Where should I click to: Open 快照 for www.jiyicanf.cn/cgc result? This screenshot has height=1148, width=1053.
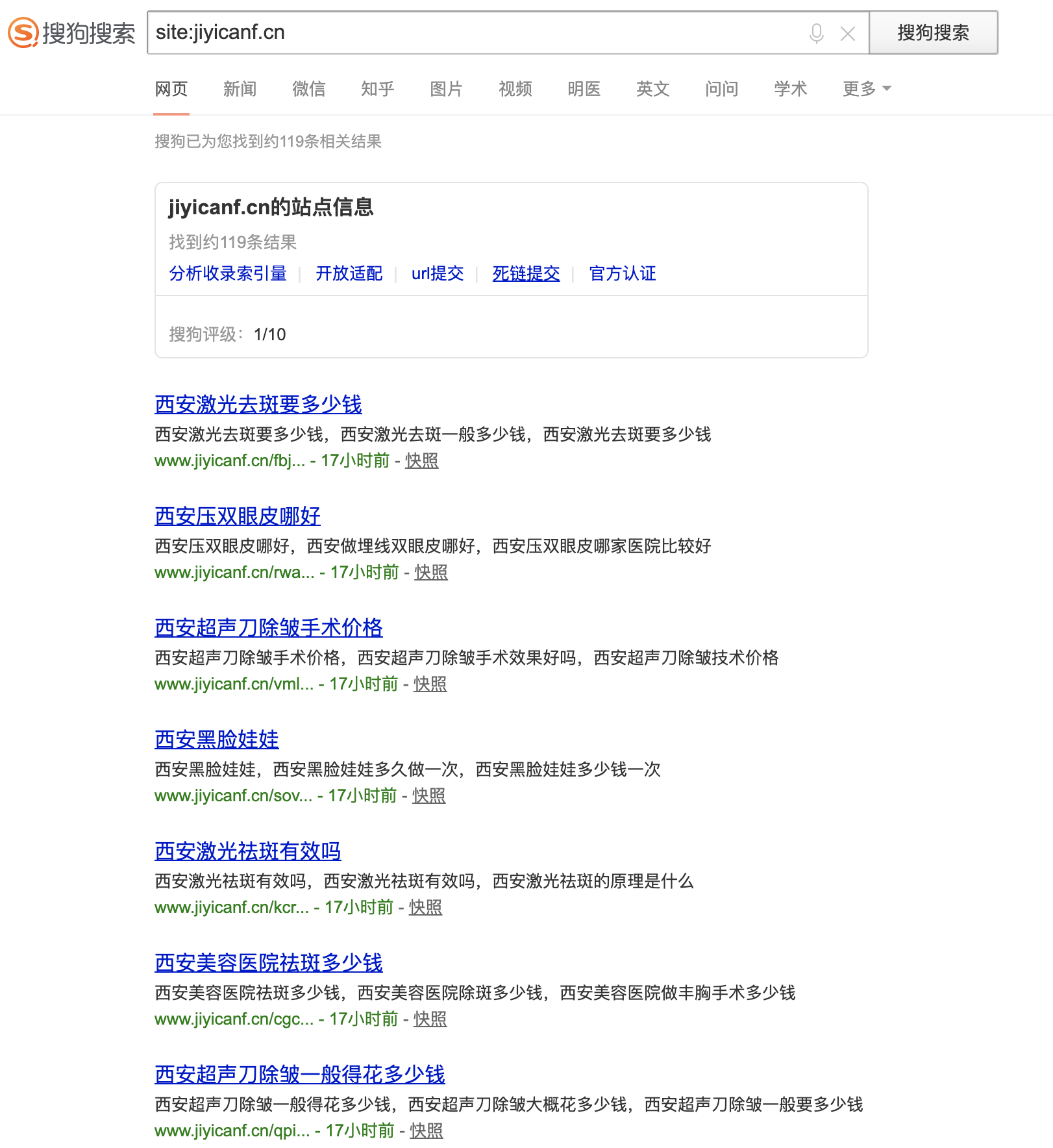click(430, 1019)
